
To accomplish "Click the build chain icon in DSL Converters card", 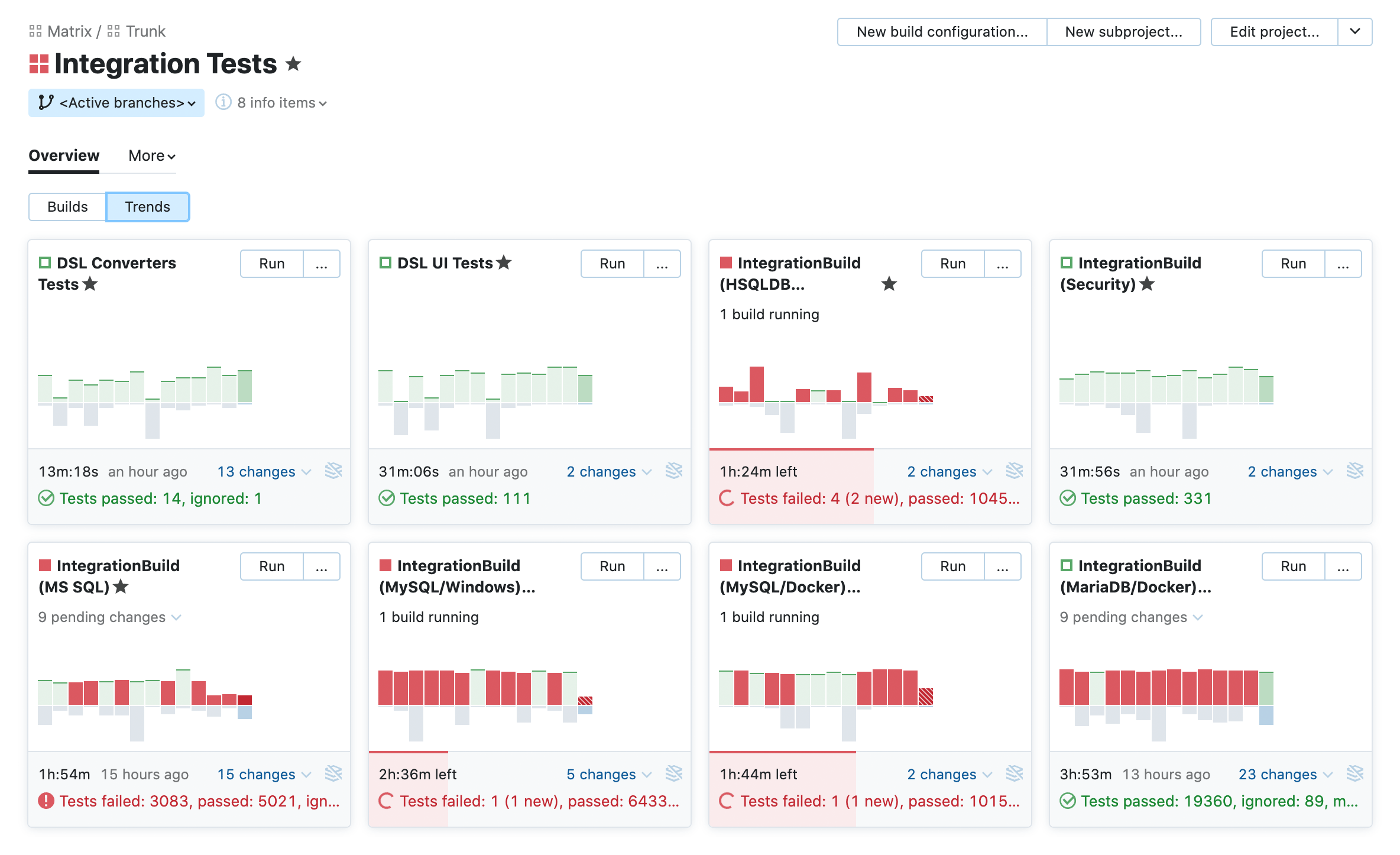I will pyautogui.click(x=333, y=471).
